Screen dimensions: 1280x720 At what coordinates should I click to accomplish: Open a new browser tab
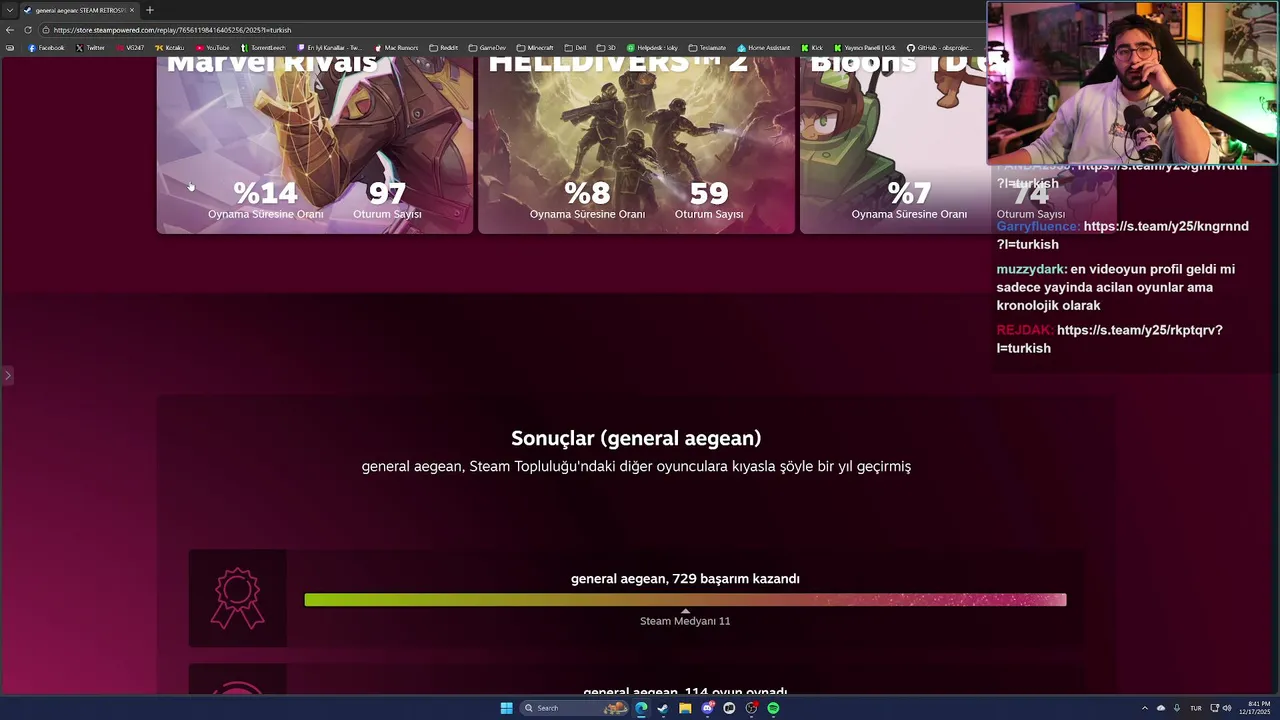click(150, 10)
